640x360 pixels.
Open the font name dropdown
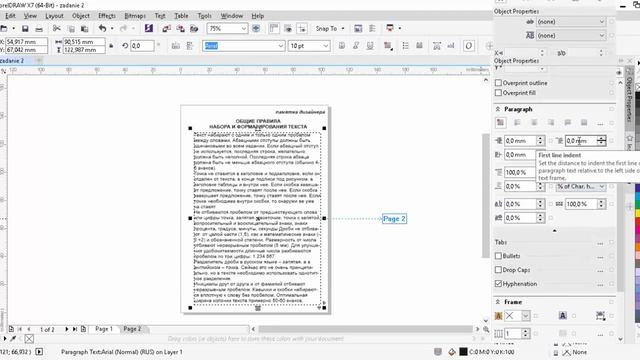pos(281,46)
